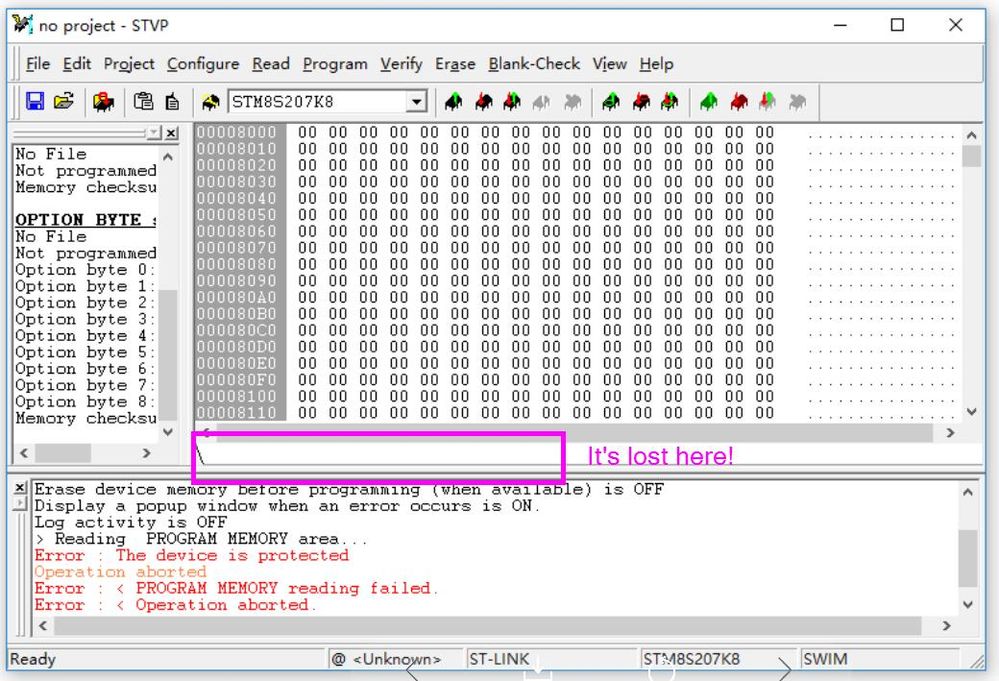
Task: Click the ST-LINK status bar entry
Action: pos(499,659)
